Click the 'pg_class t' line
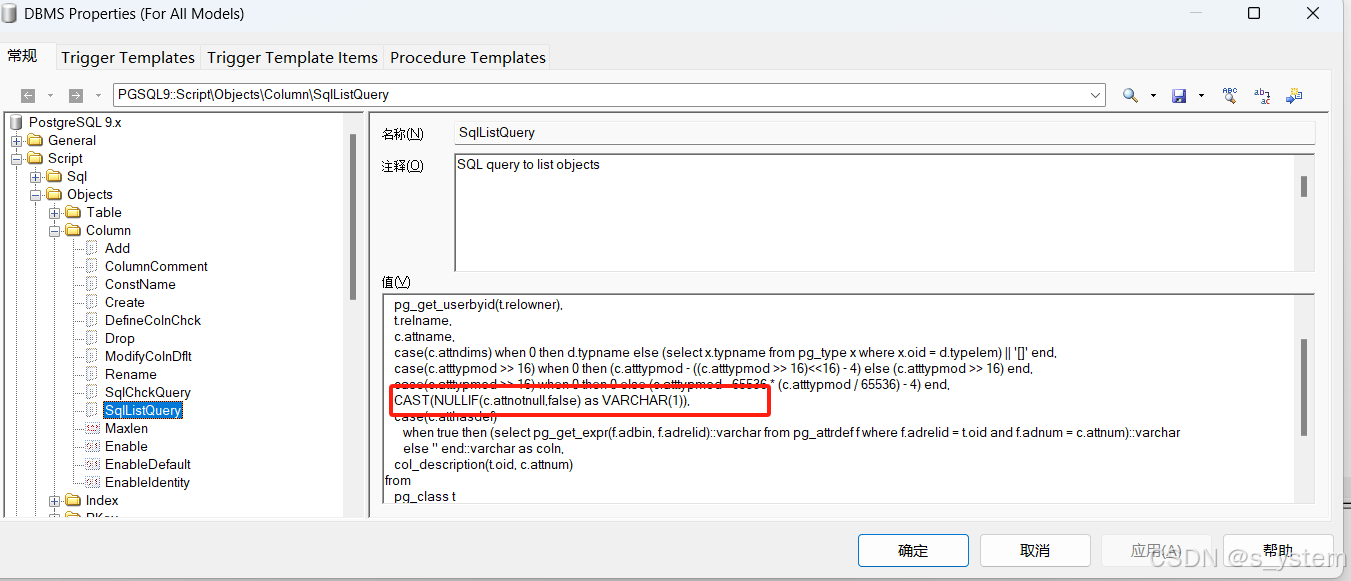This screenshot has width=1351, height=581. tap(424, 496)
